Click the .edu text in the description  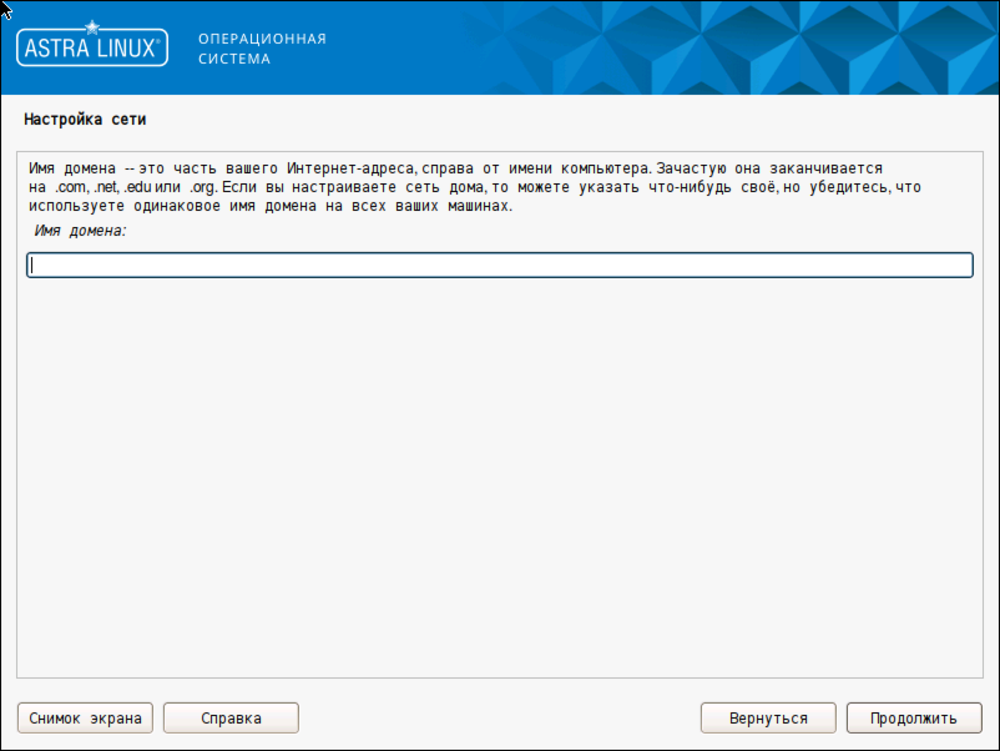(x=137, y=188)
